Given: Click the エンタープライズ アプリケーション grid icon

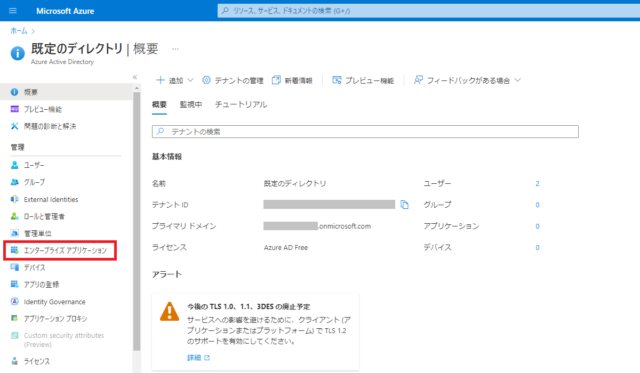Looking at the screenshot, I should 14,250.
